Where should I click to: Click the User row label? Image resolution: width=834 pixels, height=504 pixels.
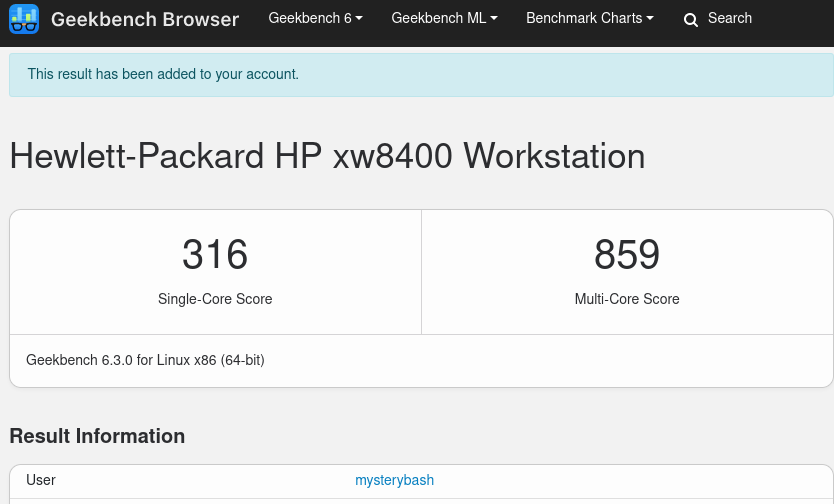coord(40,480)
